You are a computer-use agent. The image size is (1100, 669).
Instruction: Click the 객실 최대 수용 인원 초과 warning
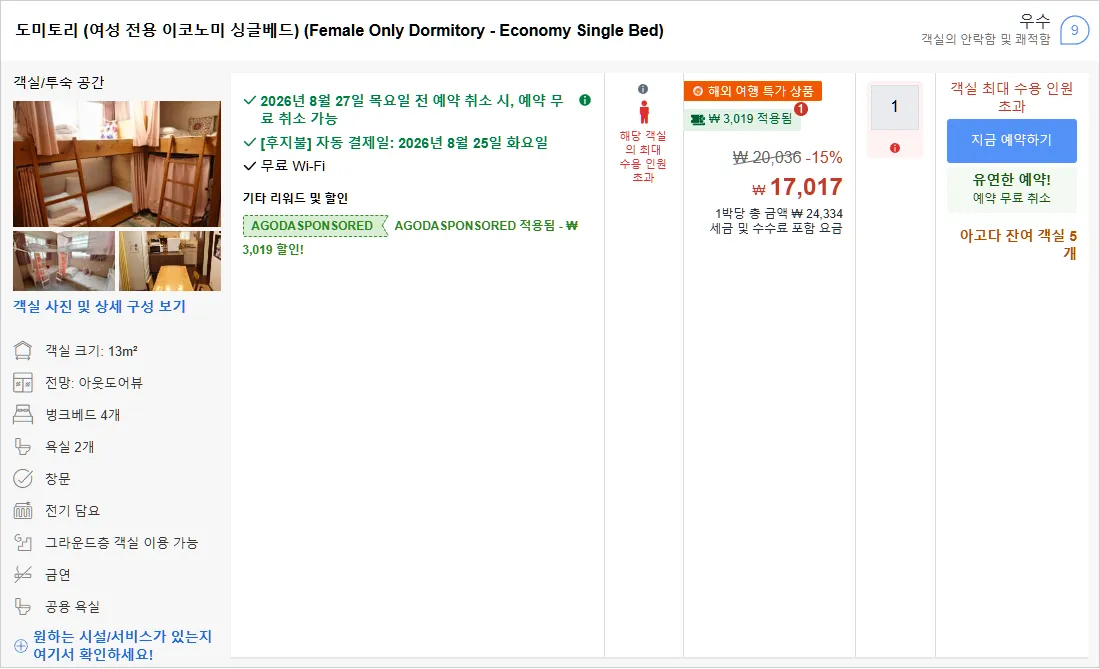point(1012,97)
